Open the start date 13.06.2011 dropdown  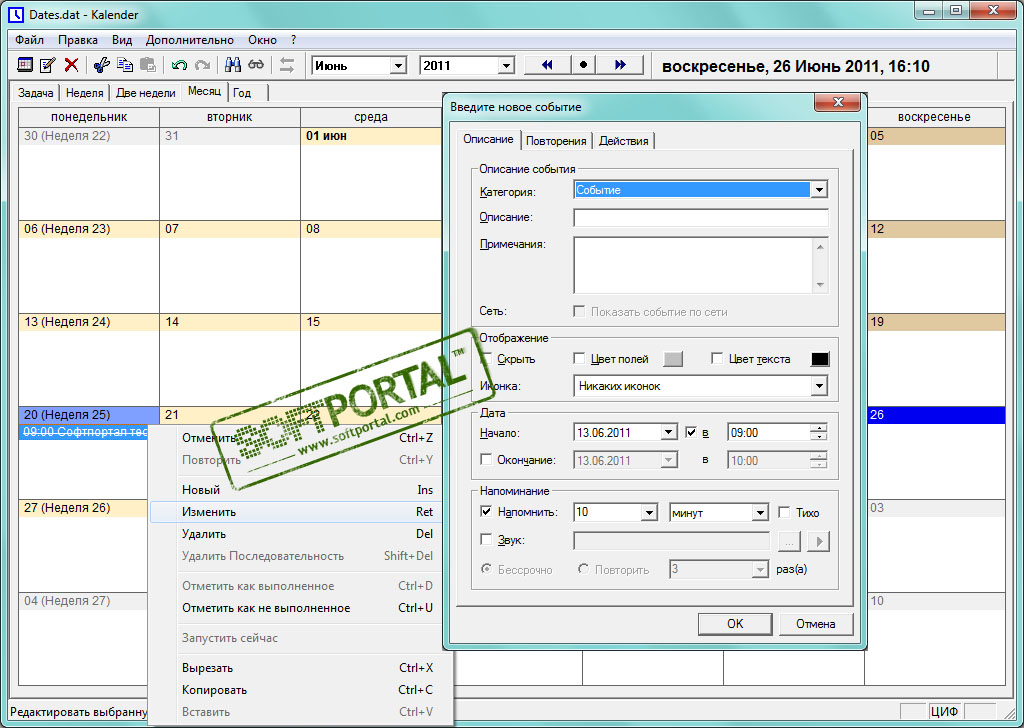pos(668,432)
